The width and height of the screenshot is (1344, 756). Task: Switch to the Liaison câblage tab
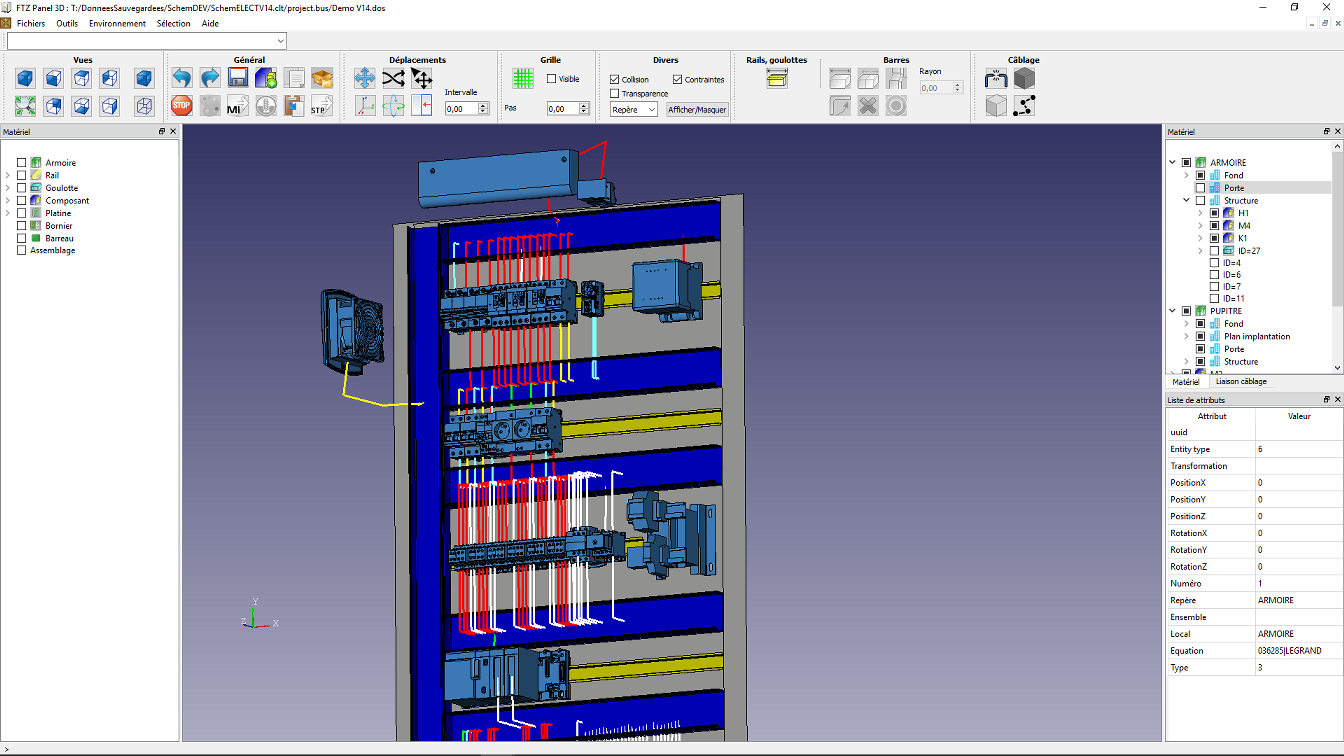[x=1241, y=382]
